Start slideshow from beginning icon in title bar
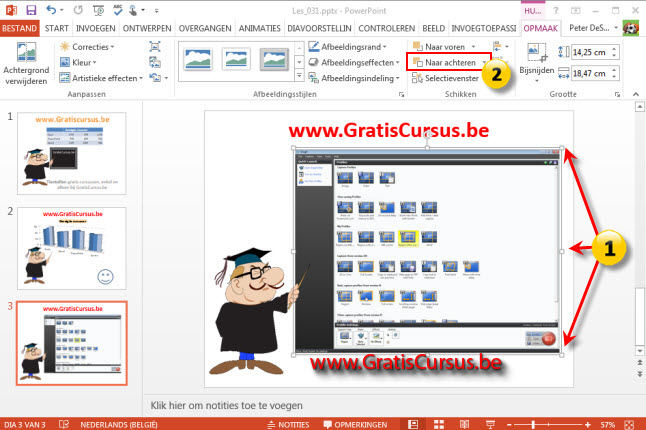Viewport: 646px width, 430px height. coord(98,10)
